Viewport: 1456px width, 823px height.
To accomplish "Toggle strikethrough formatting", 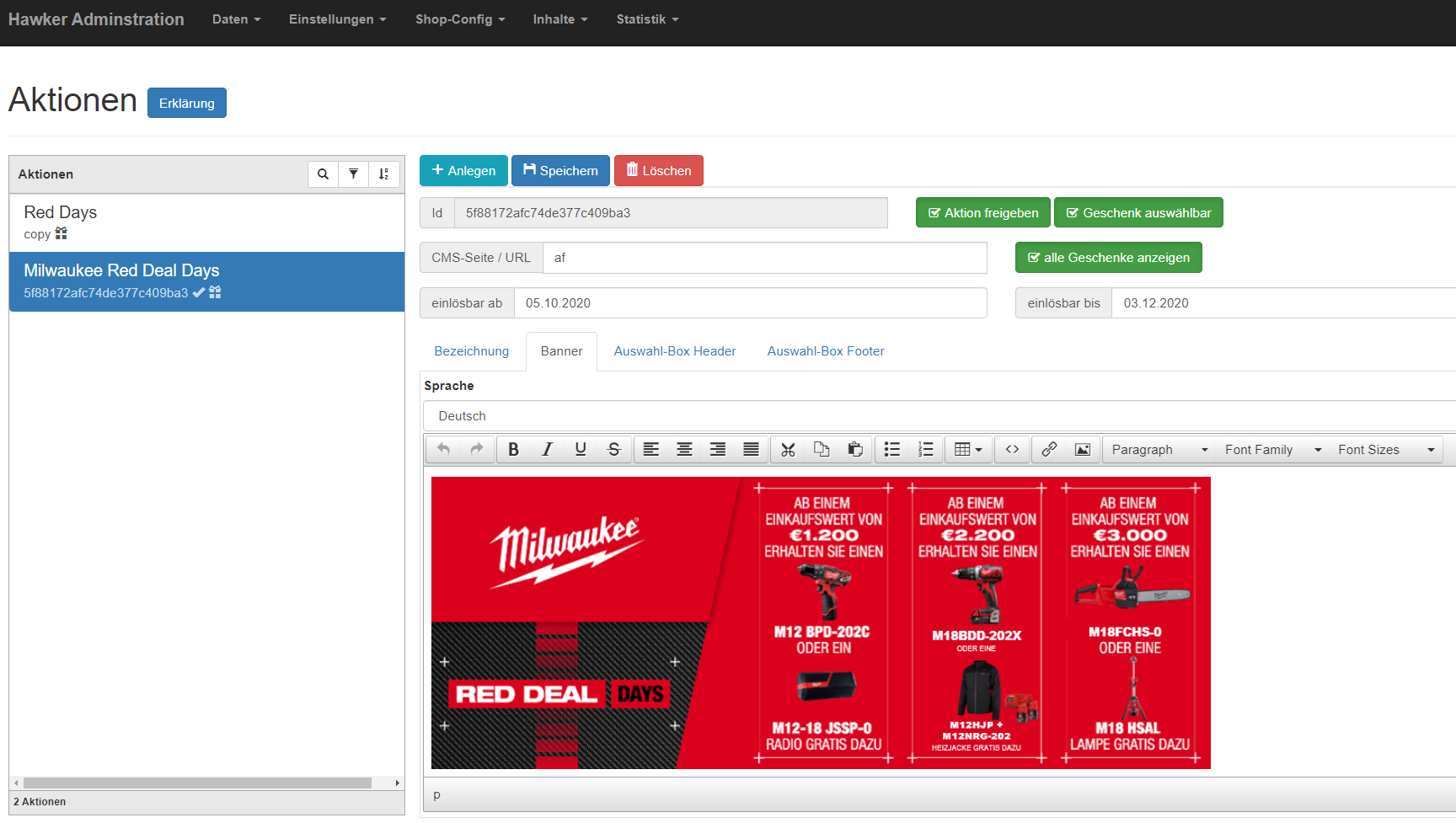I will click(x=614, y=450).
